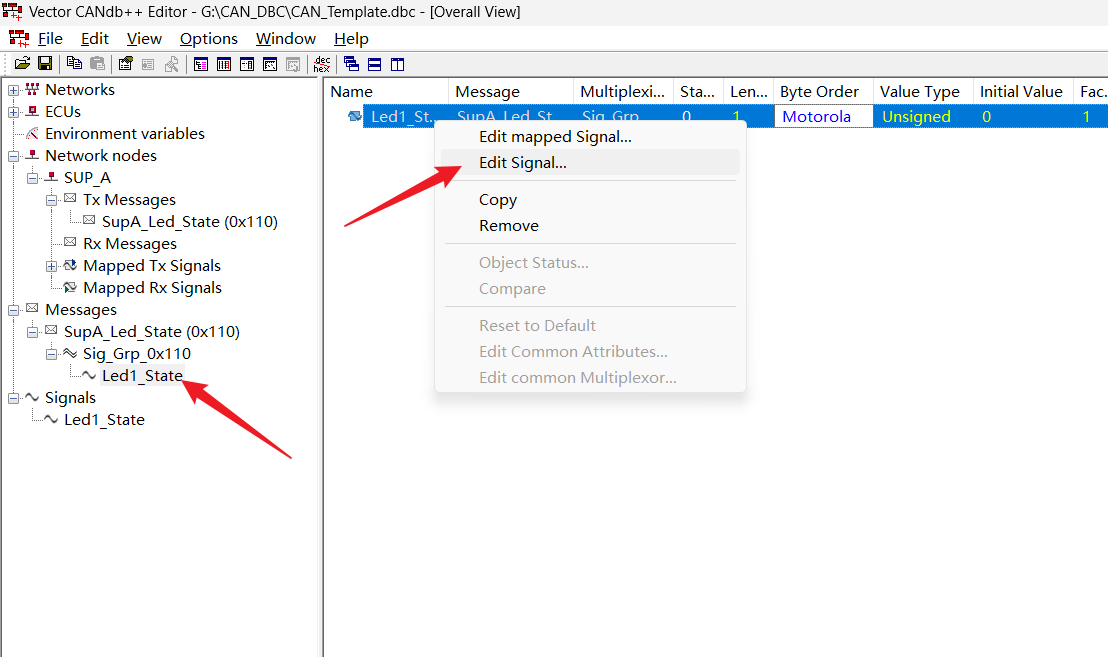Expand the ECUs tree node

13,112
